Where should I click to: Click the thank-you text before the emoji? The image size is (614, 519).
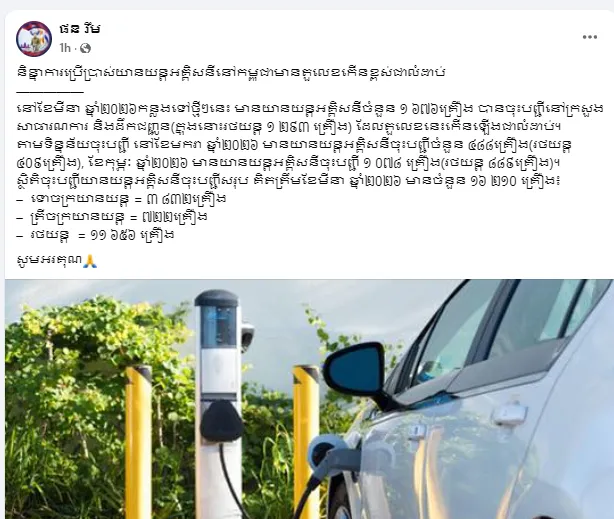[50, 260]
